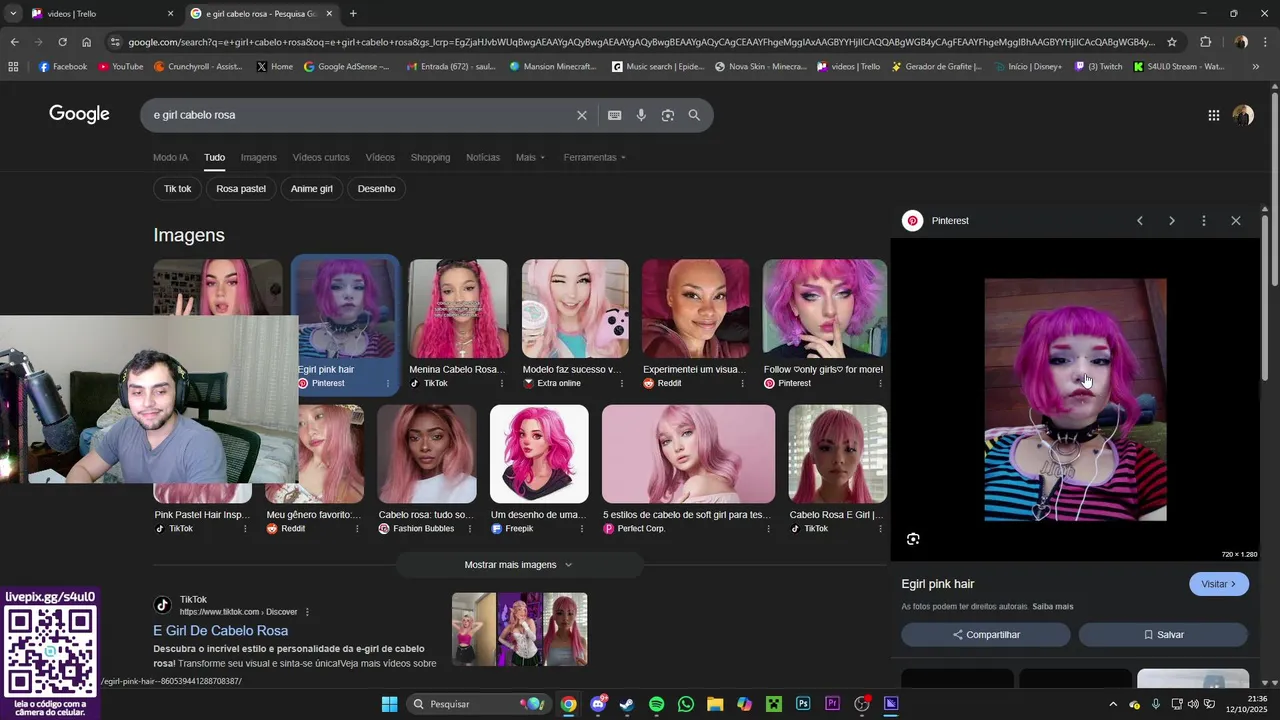Image resolution: width=1280 pixels, height=720 pixels.
Task: Open the on-screen keyboard icon in search box
Action: pos(615,115)
